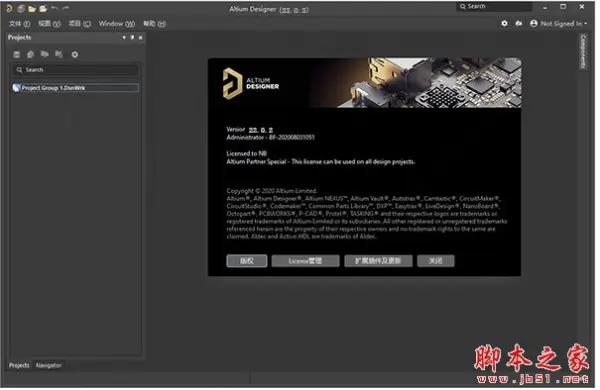Open the Projects panel dropdown arrow
The image size is (600, 390).
point(124,38)
